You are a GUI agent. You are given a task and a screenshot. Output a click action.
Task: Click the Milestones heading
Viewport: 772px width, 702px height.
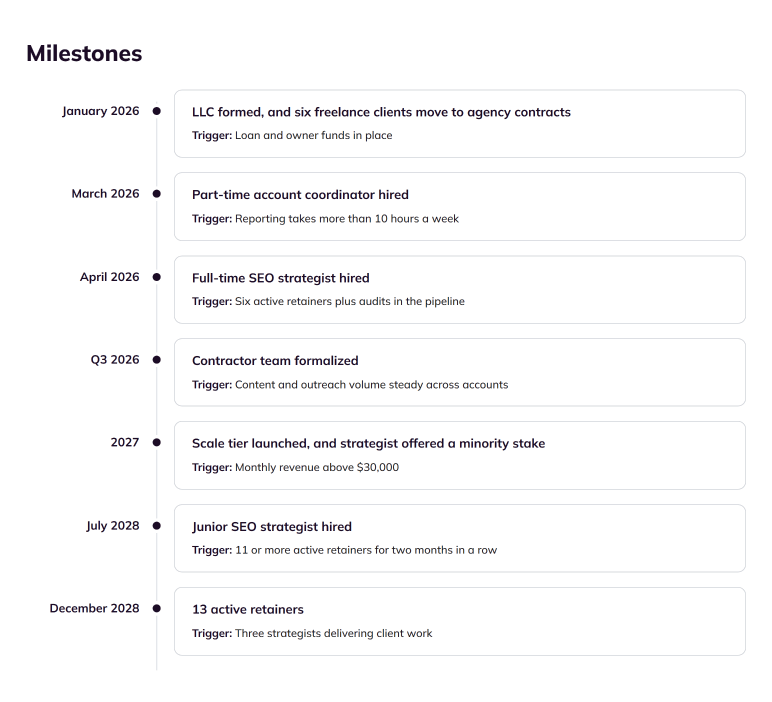pos(84,53)
